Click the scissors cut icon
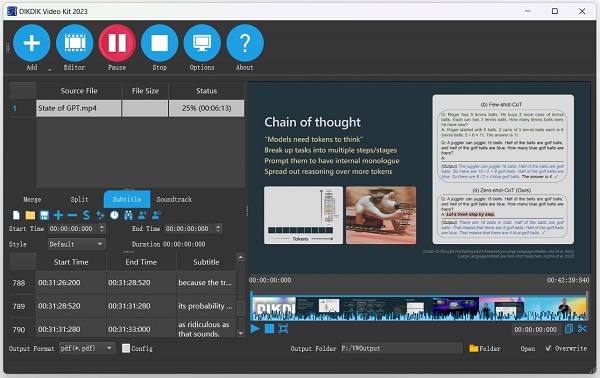Screen dimensions: 600x378 [x=582, y=329]
